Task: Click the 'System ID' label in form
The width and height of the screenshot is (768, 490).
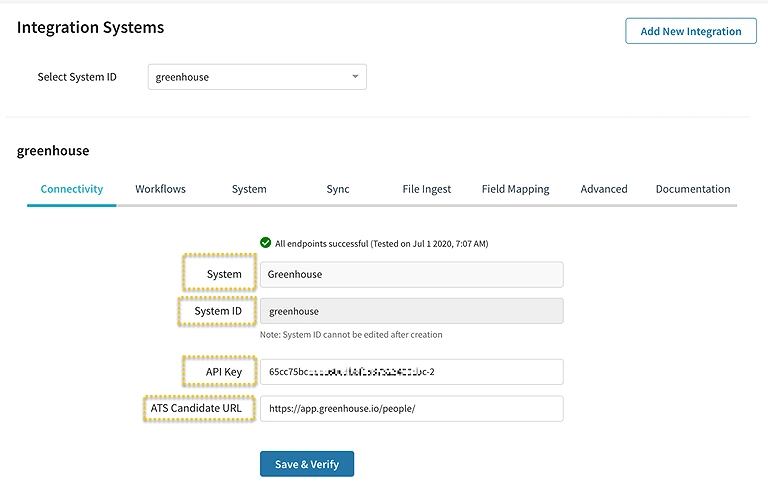Action: click(218, 311)
